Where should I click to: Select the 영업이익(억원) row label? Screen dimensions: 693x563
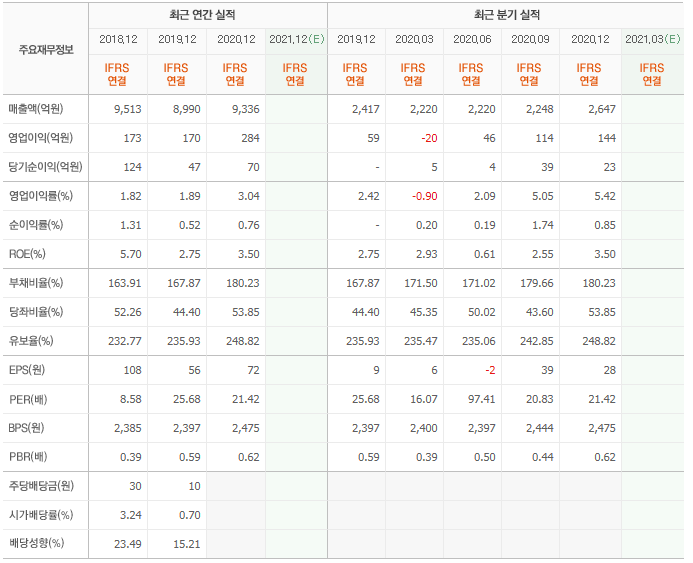click(x=41, y=138)
